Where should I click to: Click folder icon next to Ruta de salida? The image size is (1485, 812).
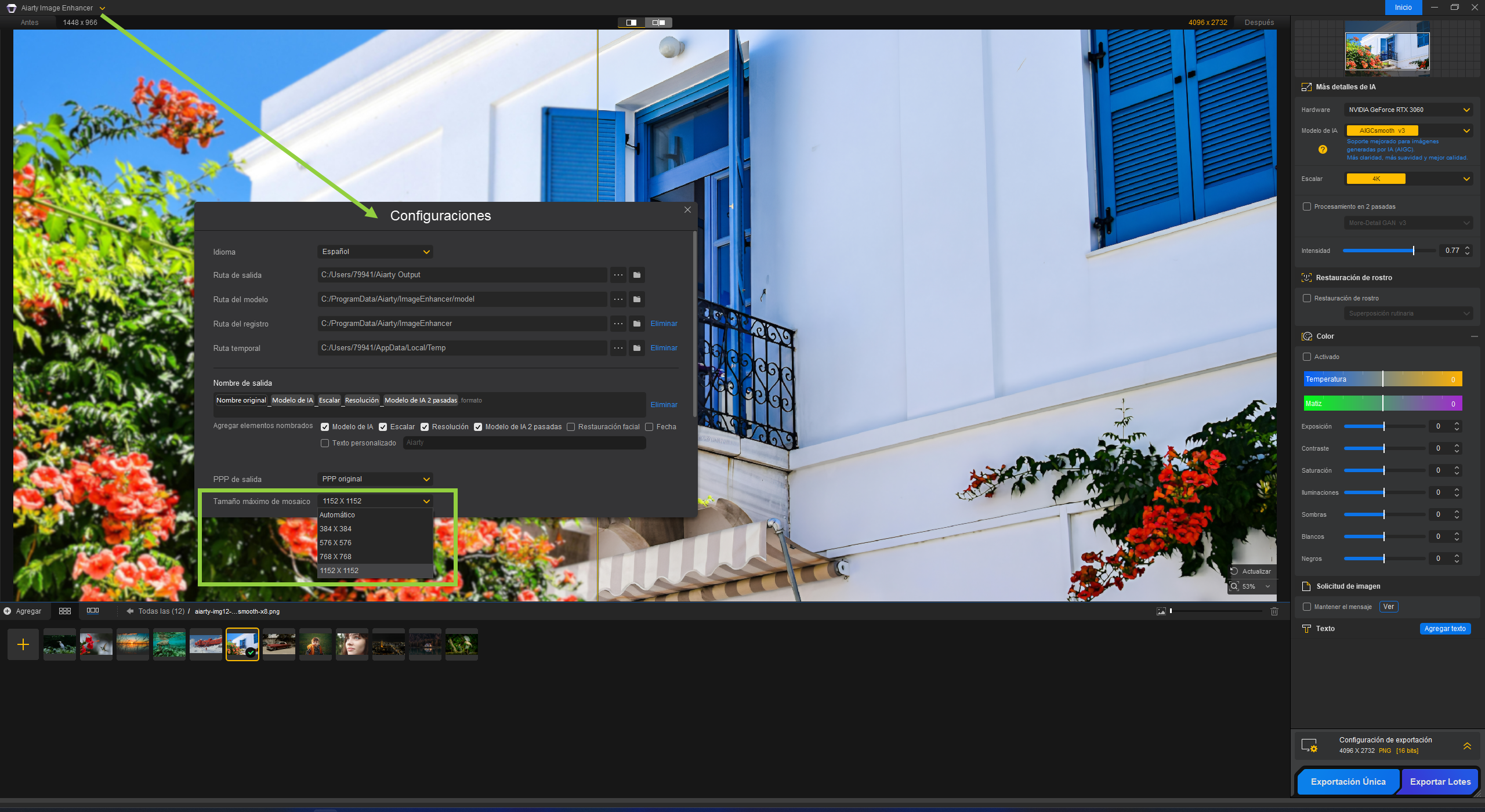pyautogui.click(x=636, y=275)
